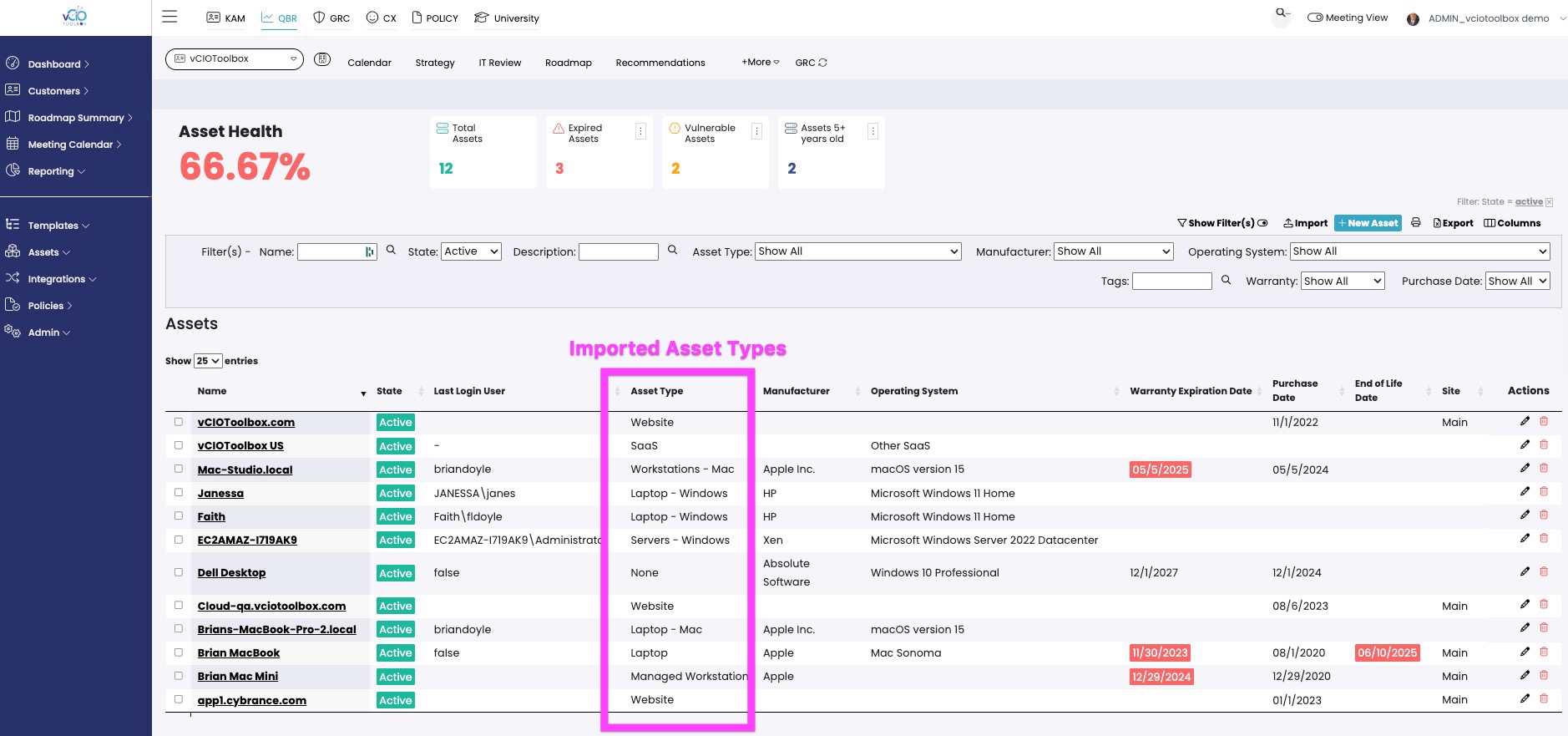Screen dimensions: 1568x736
Task: Click the GRC refresh icon
Action: [x=822, y=63]
